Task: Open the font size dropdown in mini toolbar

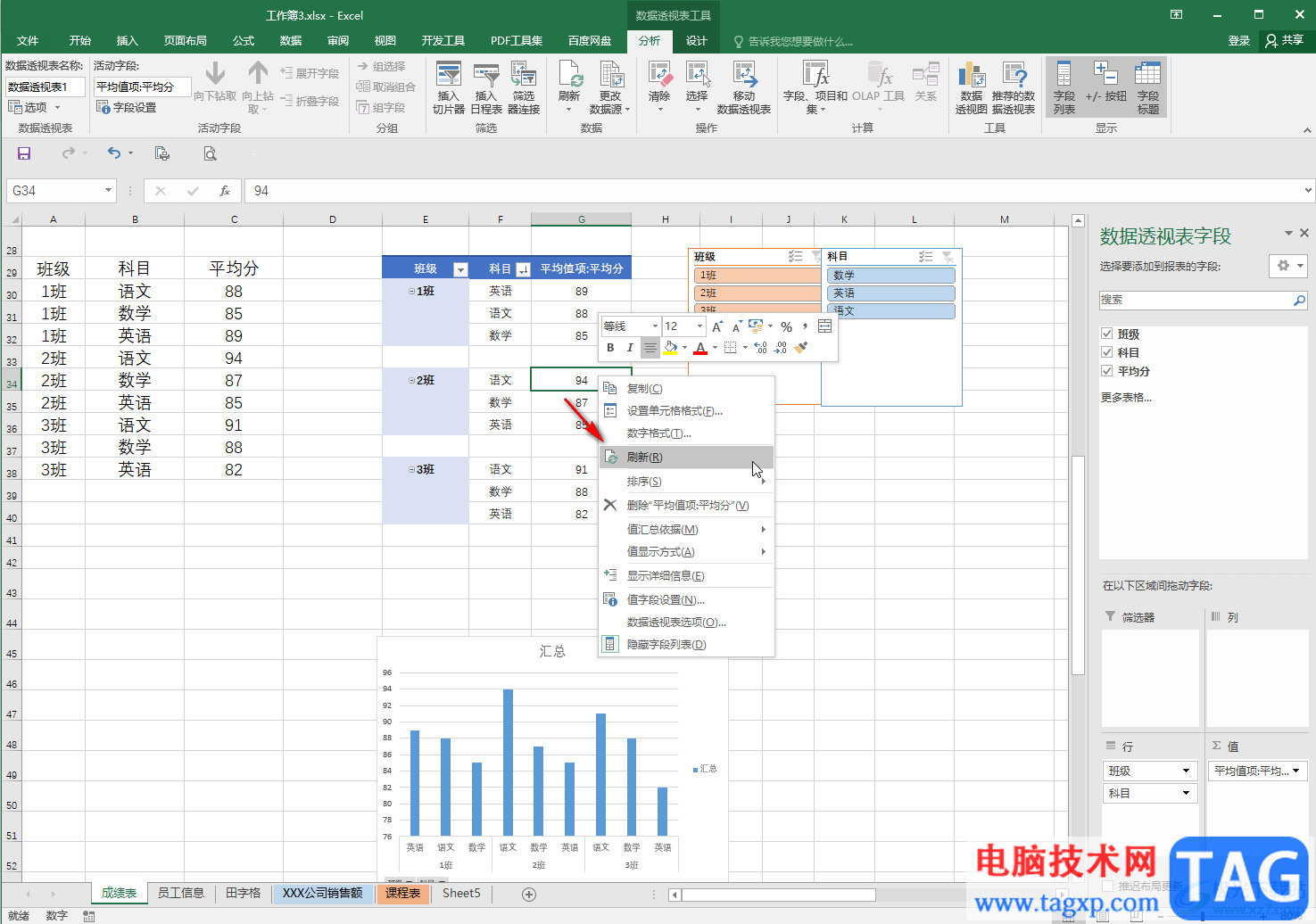Action: pyautogui.click(x=699, y=326)
